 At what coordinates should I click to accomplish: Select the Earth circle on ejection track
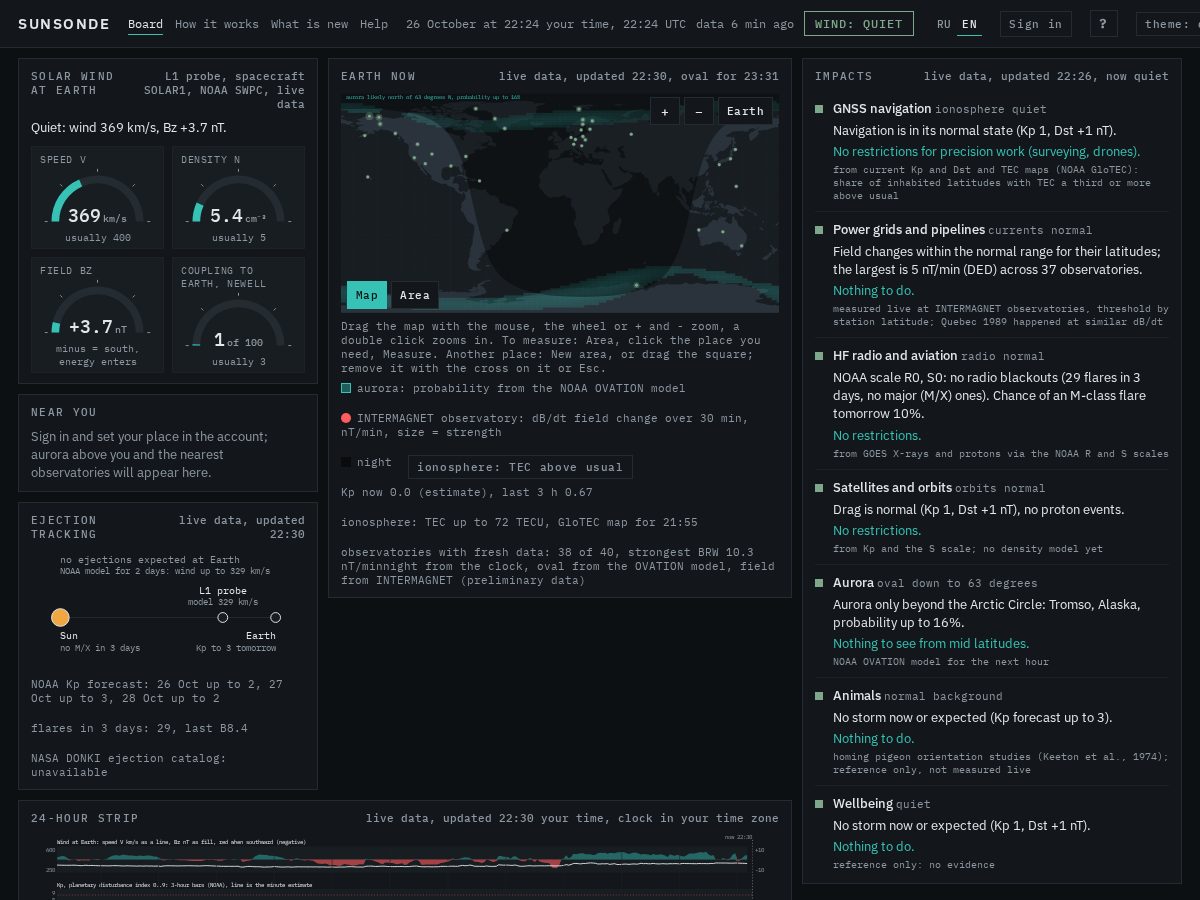276,618
